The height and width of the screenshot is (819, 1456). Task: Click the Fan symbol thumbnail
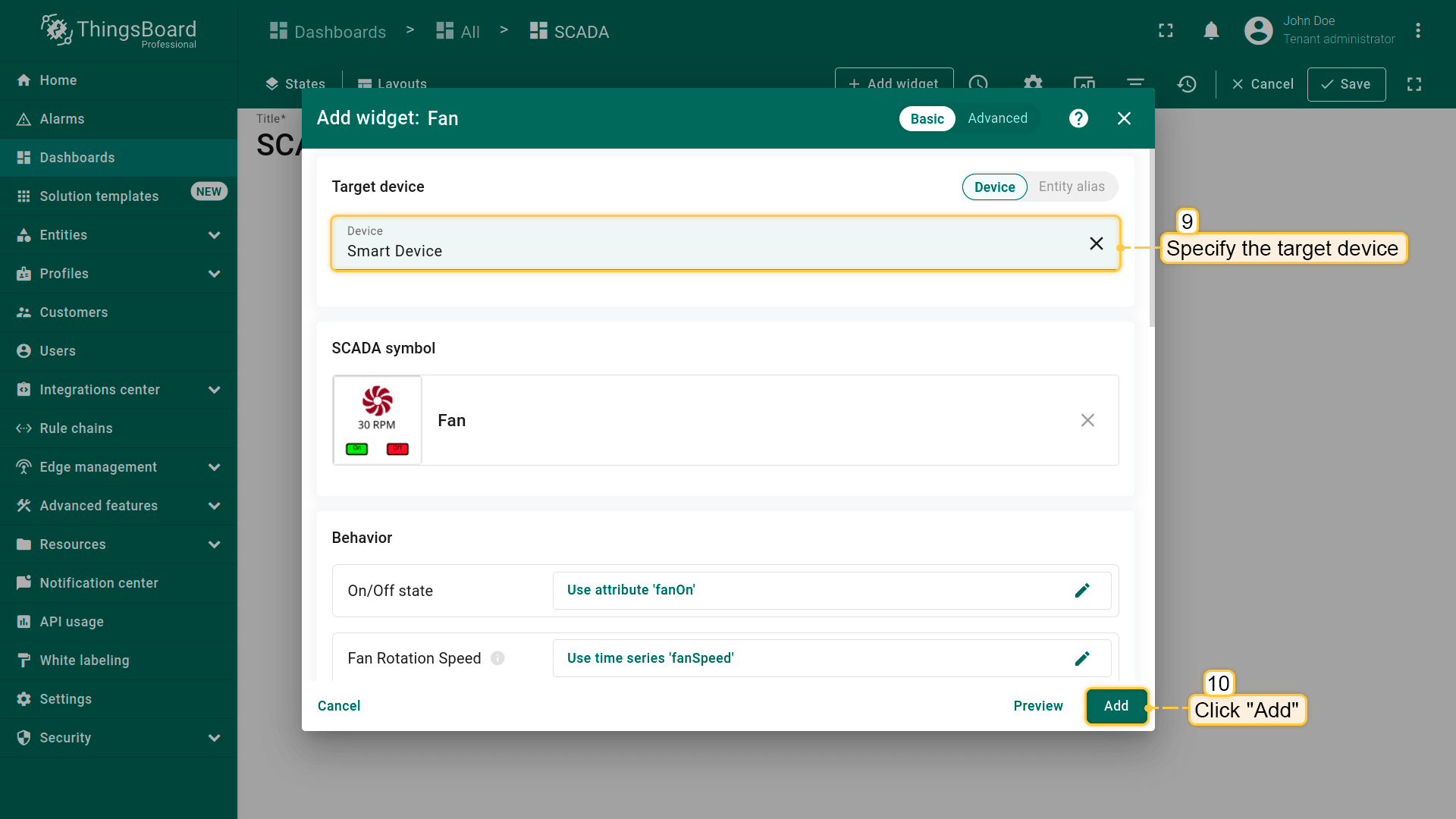pyautogui.click(x=377, y=420)
